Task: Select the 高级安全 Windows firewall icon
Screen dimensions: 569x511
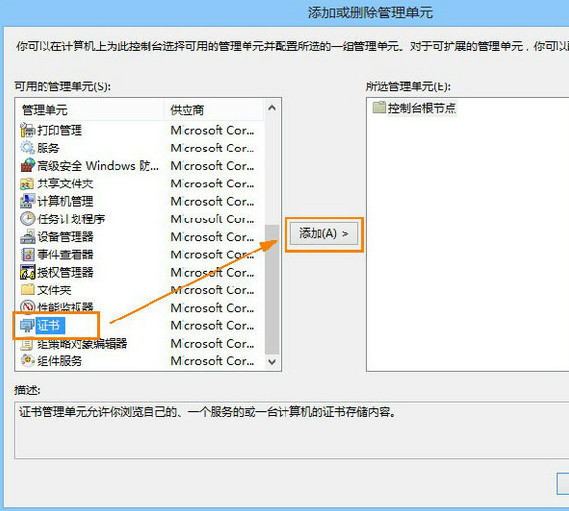Action: 27,165
